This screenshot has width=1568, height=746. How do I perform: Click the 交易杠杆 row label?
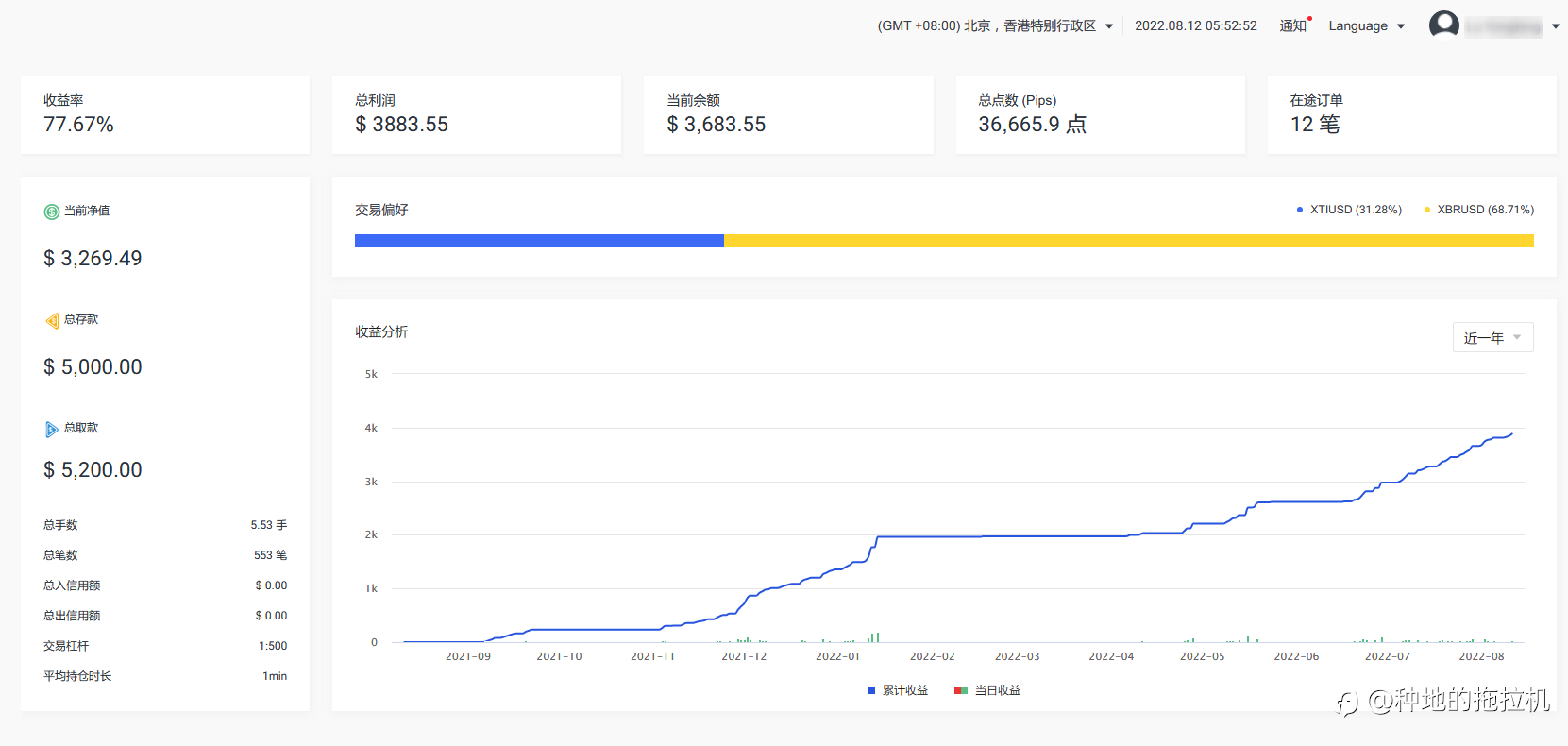click(x=66, y=646)
